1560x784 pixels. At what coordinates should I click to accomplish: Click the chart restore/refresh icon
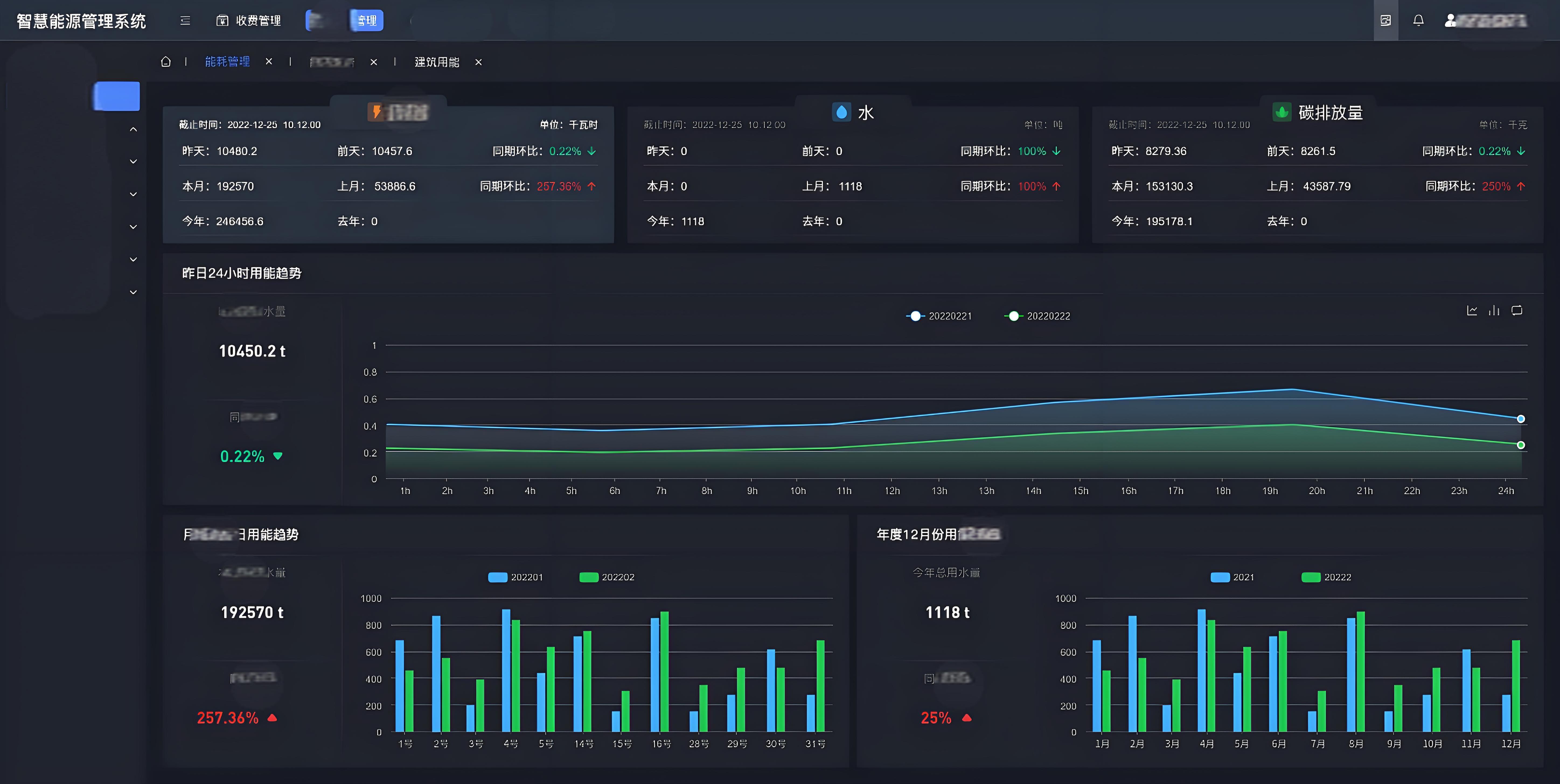click(x=1516, y=311)
